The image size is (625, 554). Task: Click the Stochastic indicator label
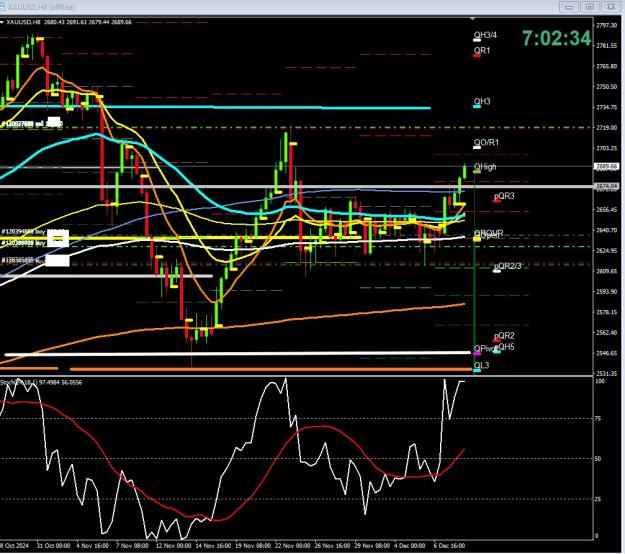click(41, 382)
